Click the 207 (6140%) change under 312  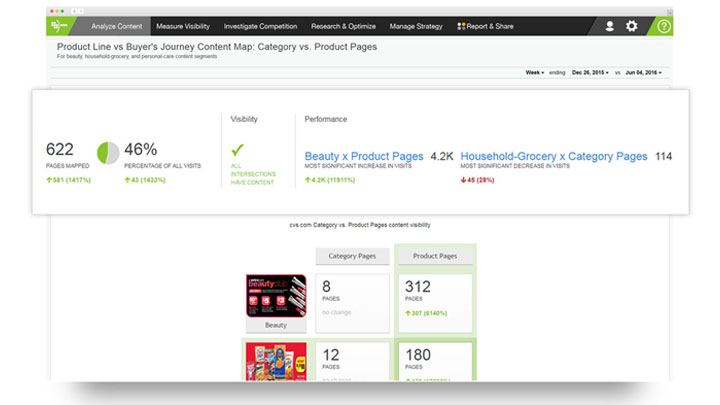[426, 313]
